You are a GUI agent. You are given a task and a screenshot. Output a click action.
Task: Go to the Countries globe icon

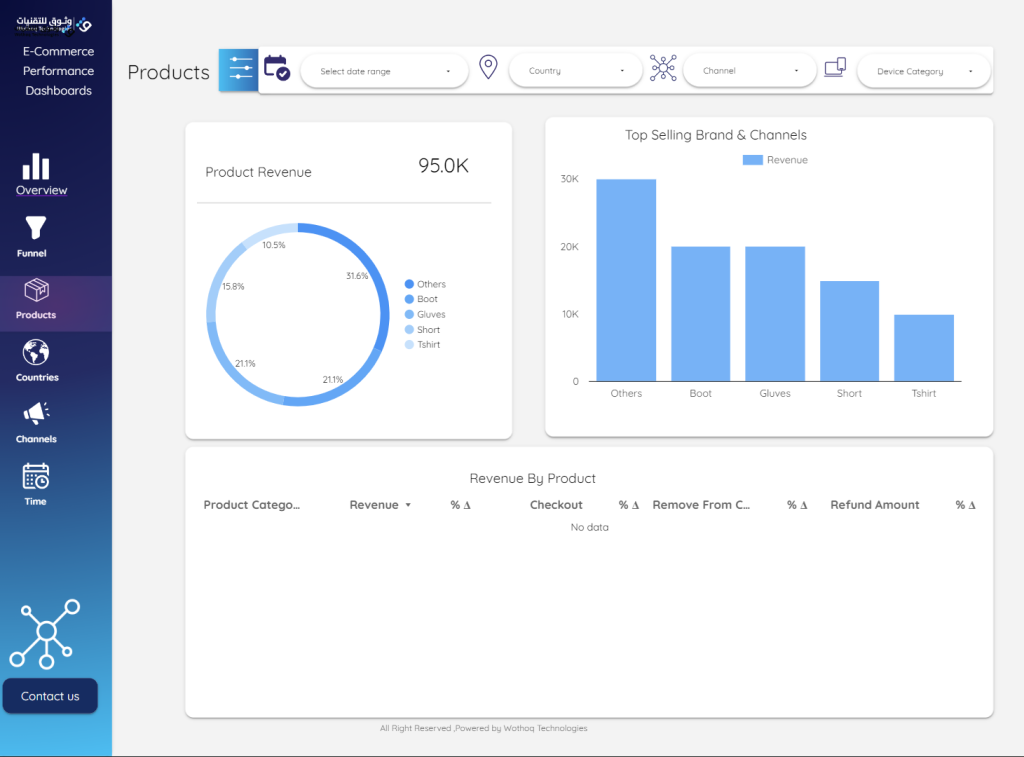point(36,353)
